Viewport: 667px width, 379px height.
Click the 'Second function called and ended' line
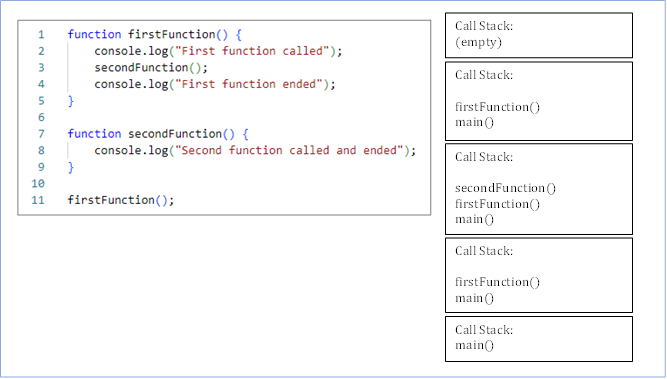(255, 151)
